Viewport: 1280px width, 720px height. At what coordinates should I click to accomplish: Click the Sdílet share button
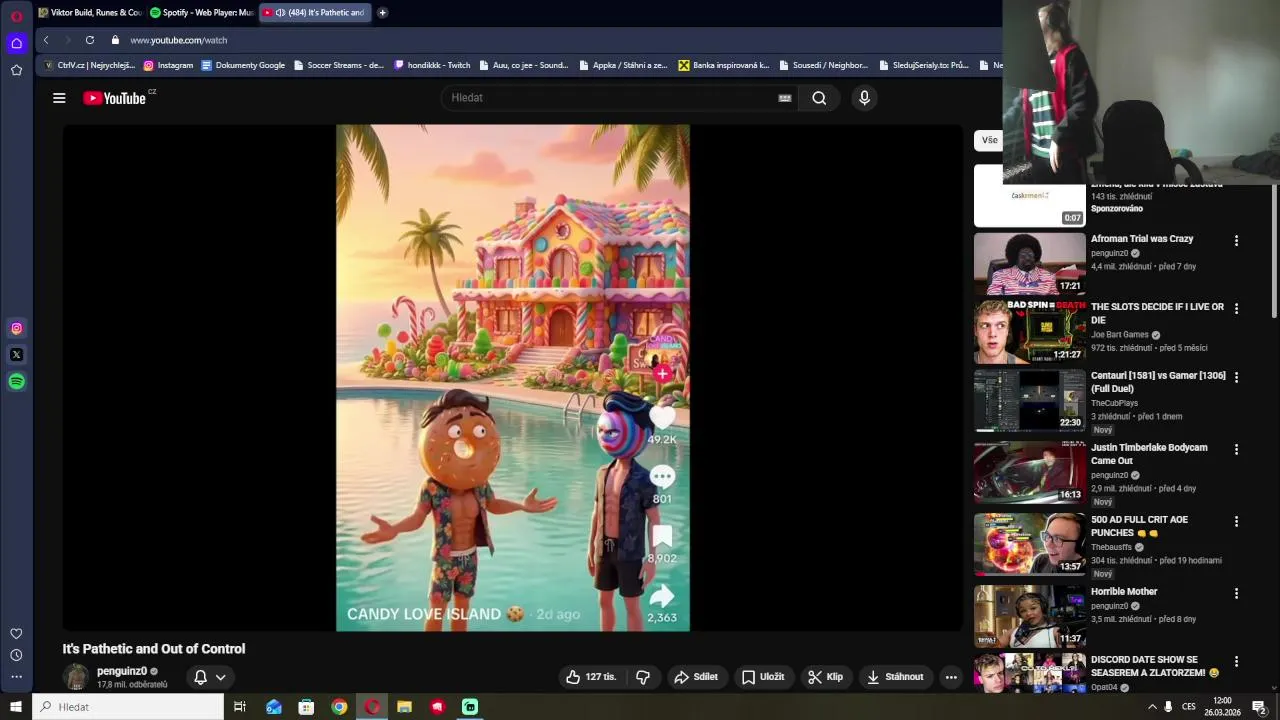pyautogui.click(x=696, y=677)
